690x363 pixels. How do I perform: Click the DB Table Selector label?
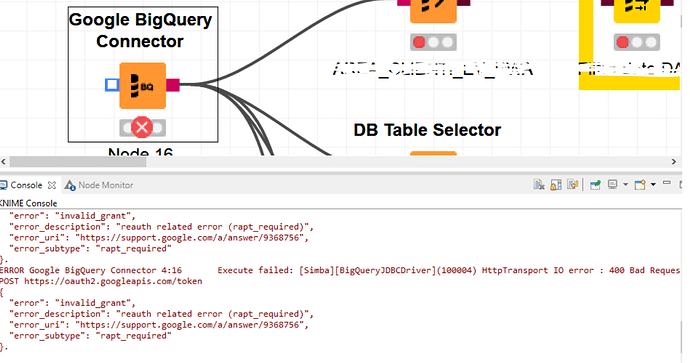(427, 130)
